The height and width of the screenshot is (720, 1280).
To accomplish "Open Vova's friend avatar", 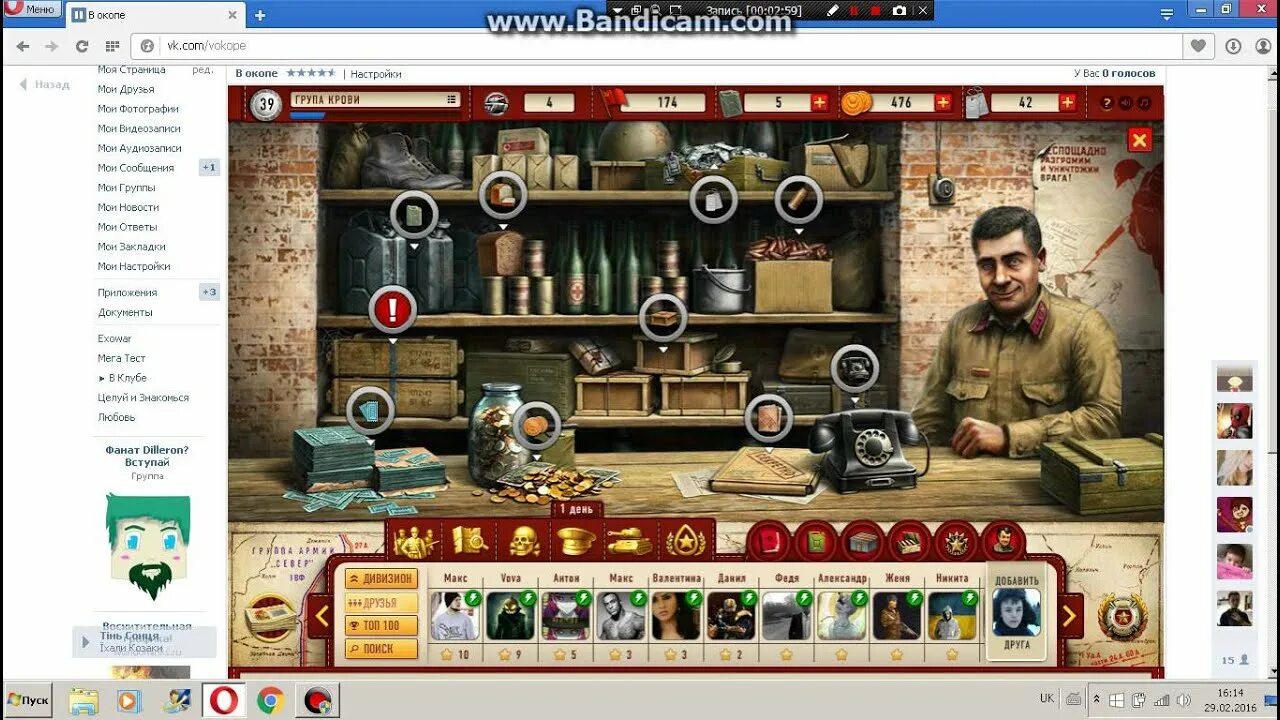I will pyautogui.click(x=511, y=615).
